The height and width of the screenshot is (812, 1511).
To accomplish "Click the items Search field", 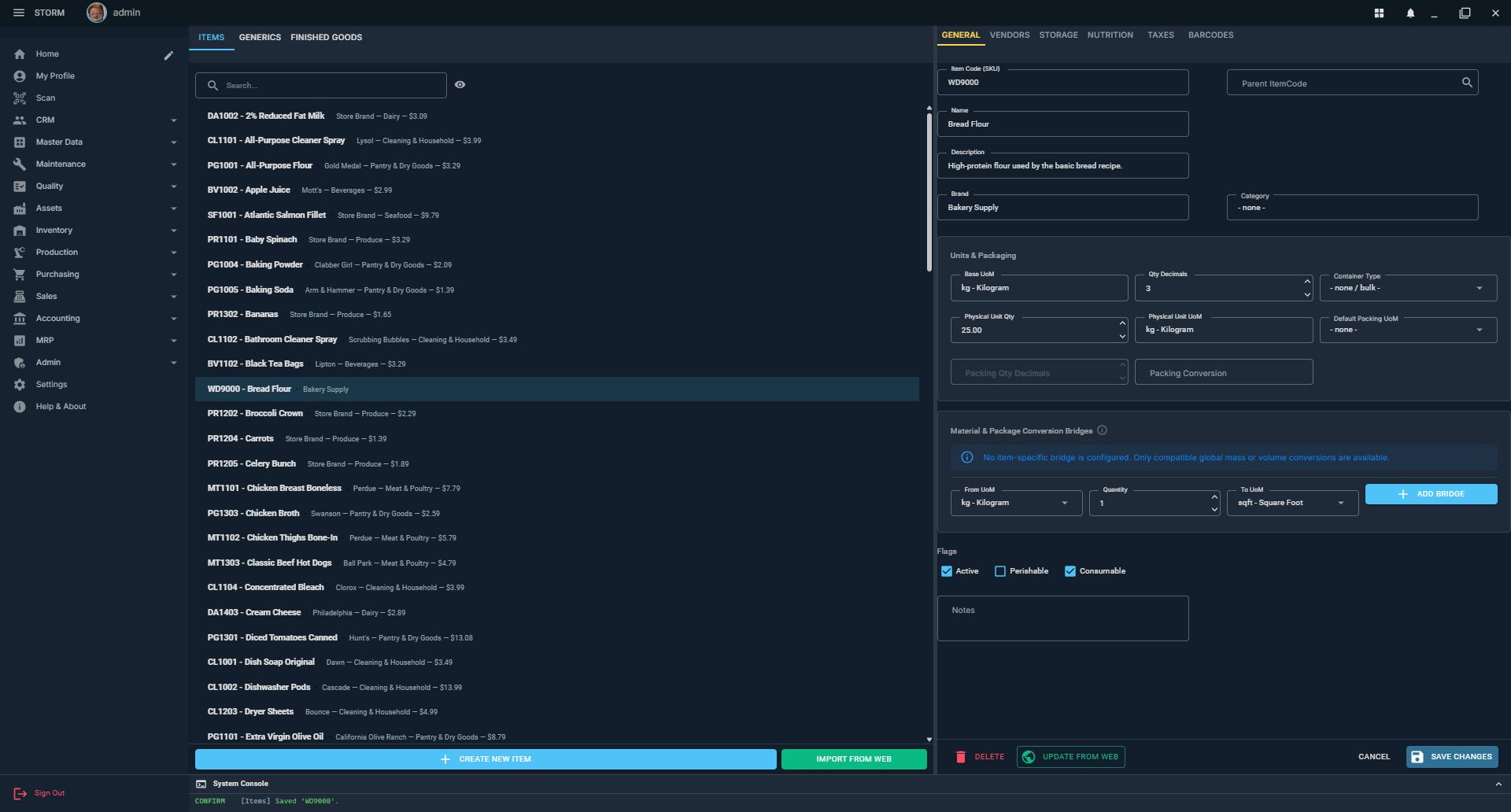I will point(321,85).
